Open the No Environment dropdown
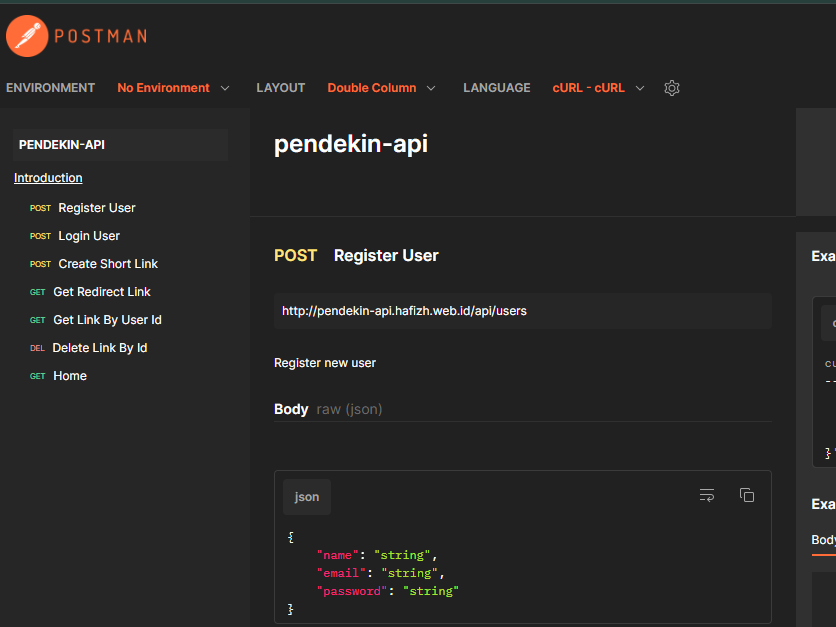 coord(173,88)
